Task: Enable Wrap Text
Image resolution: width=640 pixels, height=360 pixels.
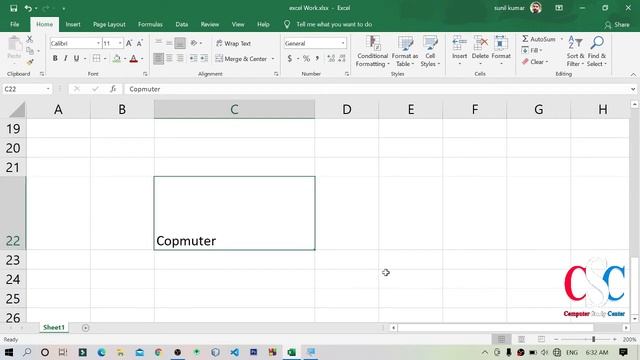Action: coord(233,43)
